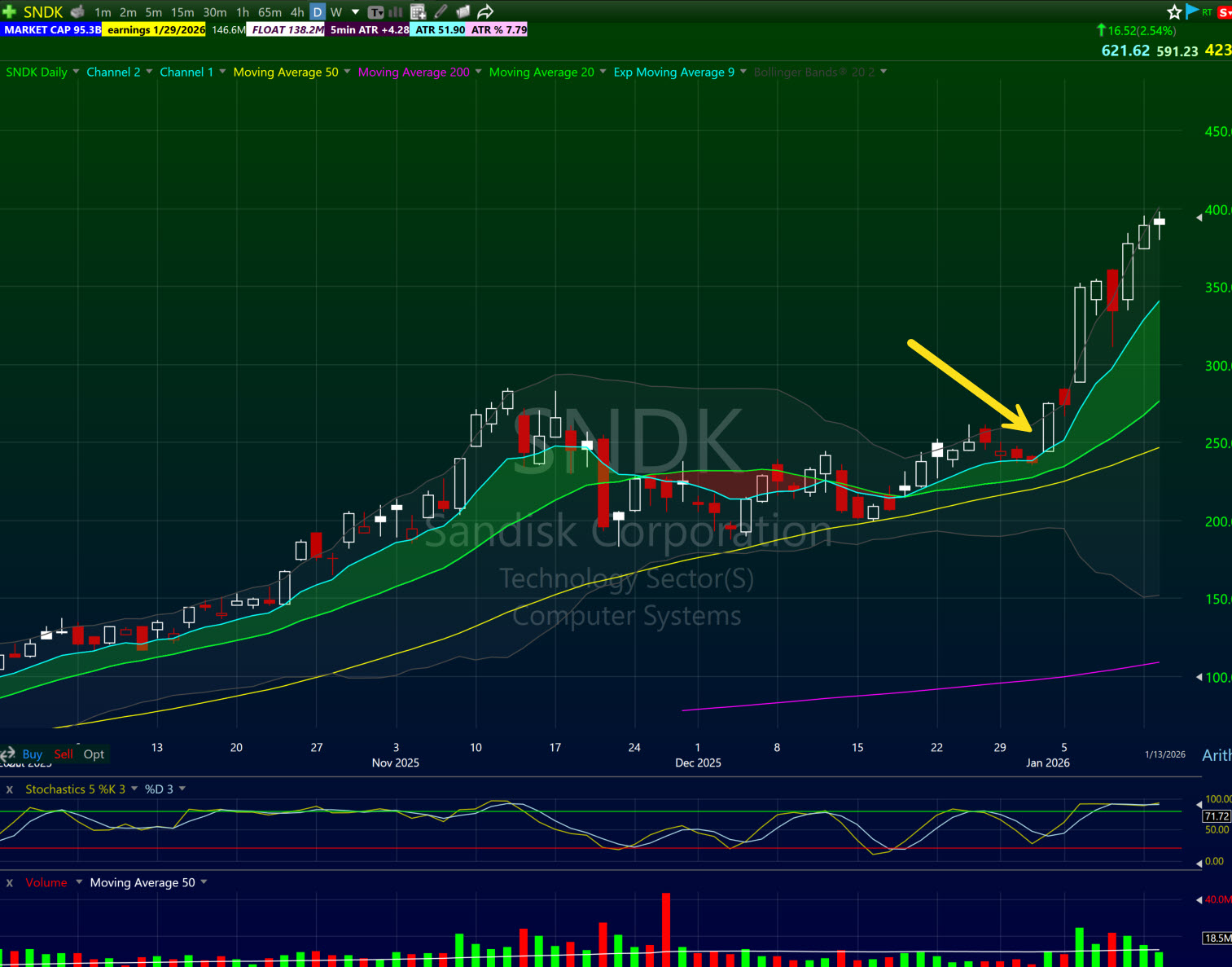Click the 40.0M volume axis marker
The height and width of the screenshot is (967, 1232).
pos(1213,899)
